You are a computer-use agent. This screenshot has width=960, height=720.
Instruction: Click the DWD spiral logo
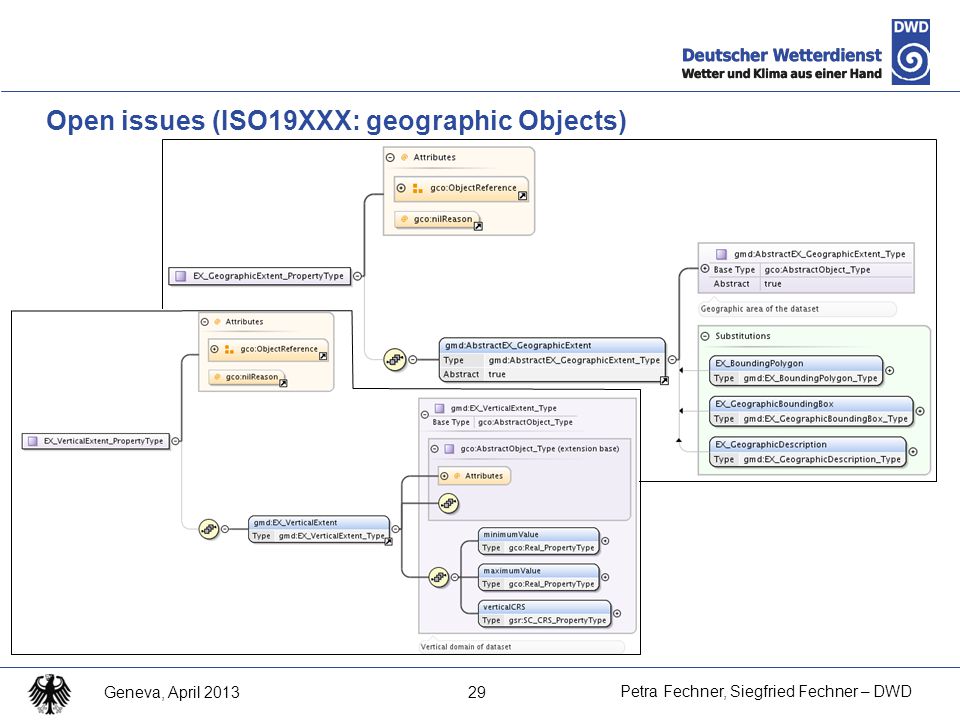click(x=910, y=51)
